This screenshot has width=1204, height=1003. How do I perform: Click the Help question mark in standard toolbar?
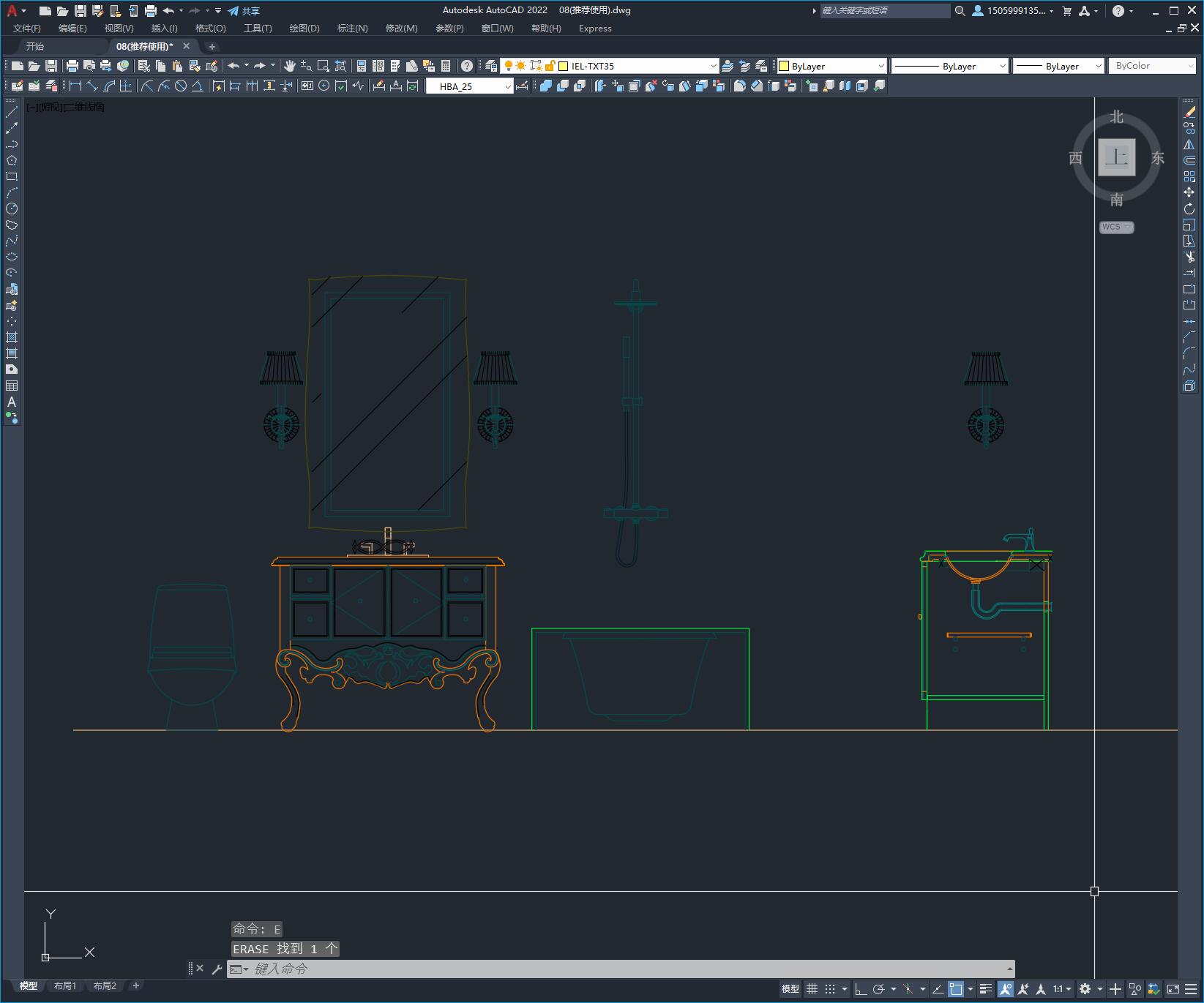click(x=467, y=66)
